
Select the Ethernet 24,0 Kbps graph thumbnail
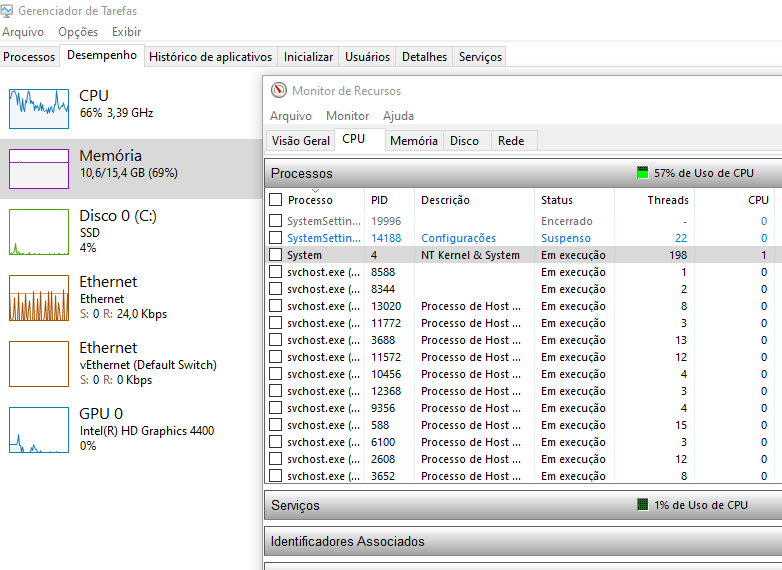click(39, 298)
